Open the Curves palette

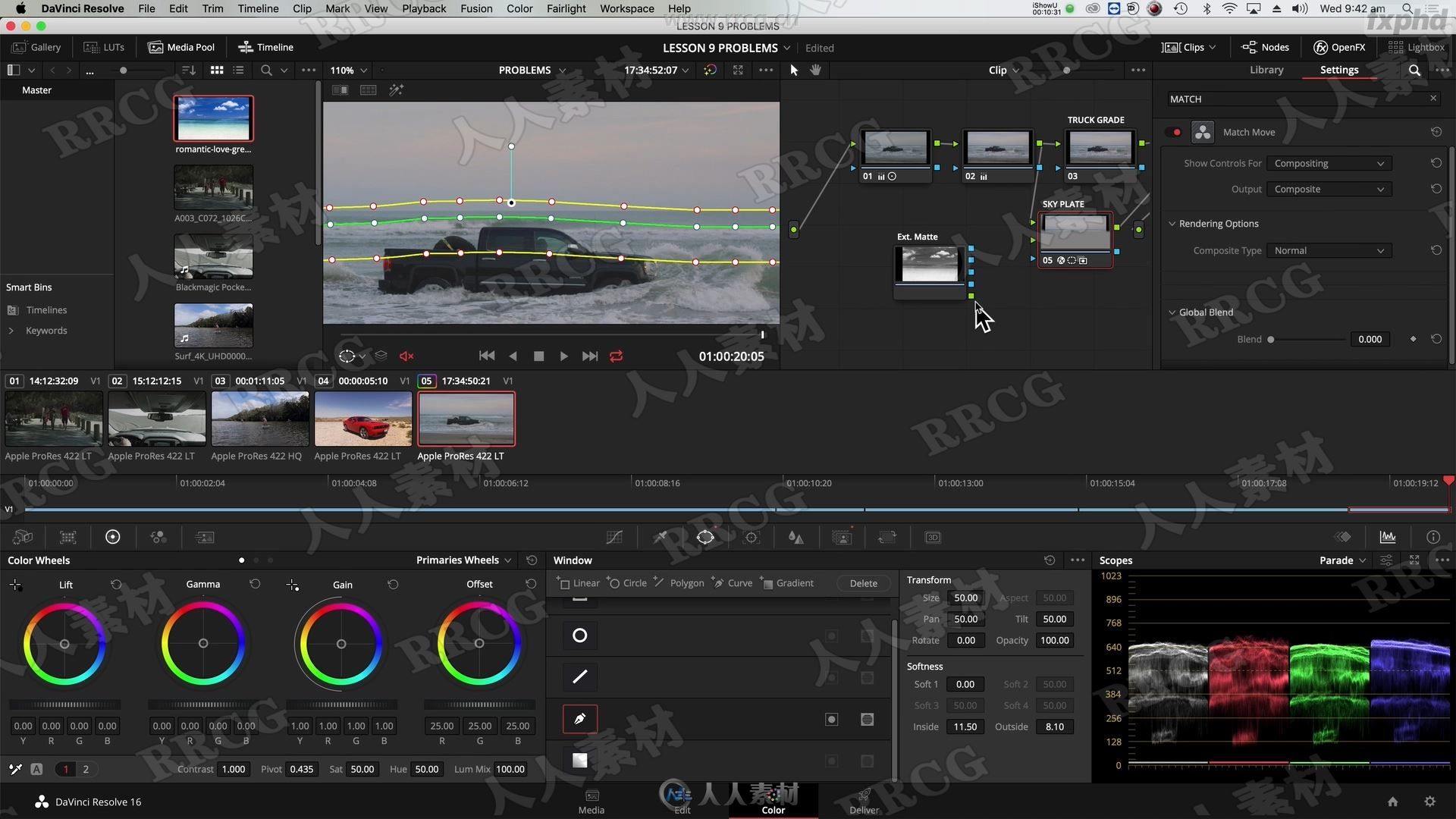click(x=614, y=537)
